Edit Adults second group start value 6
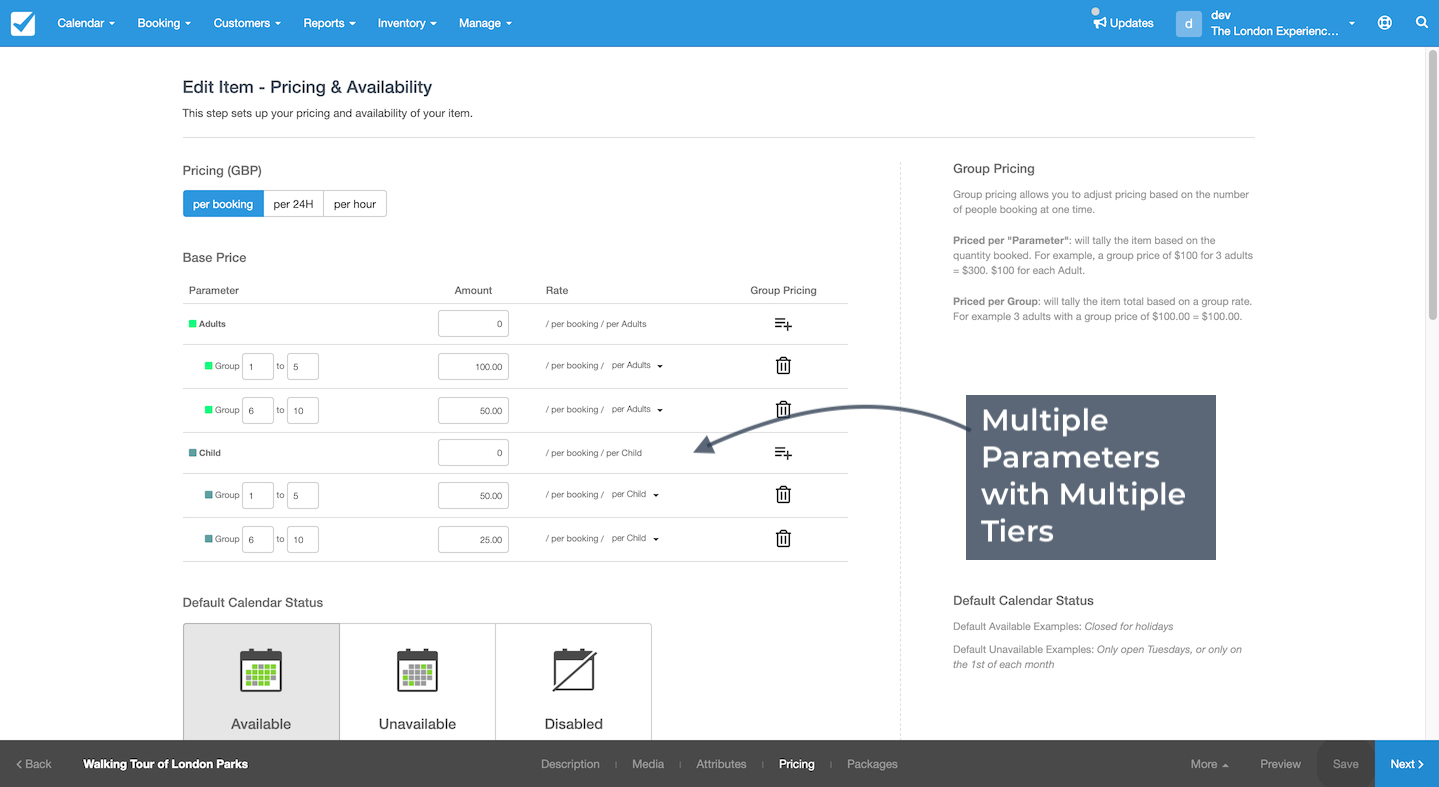The image size is (1439, 787). [258, 411]
